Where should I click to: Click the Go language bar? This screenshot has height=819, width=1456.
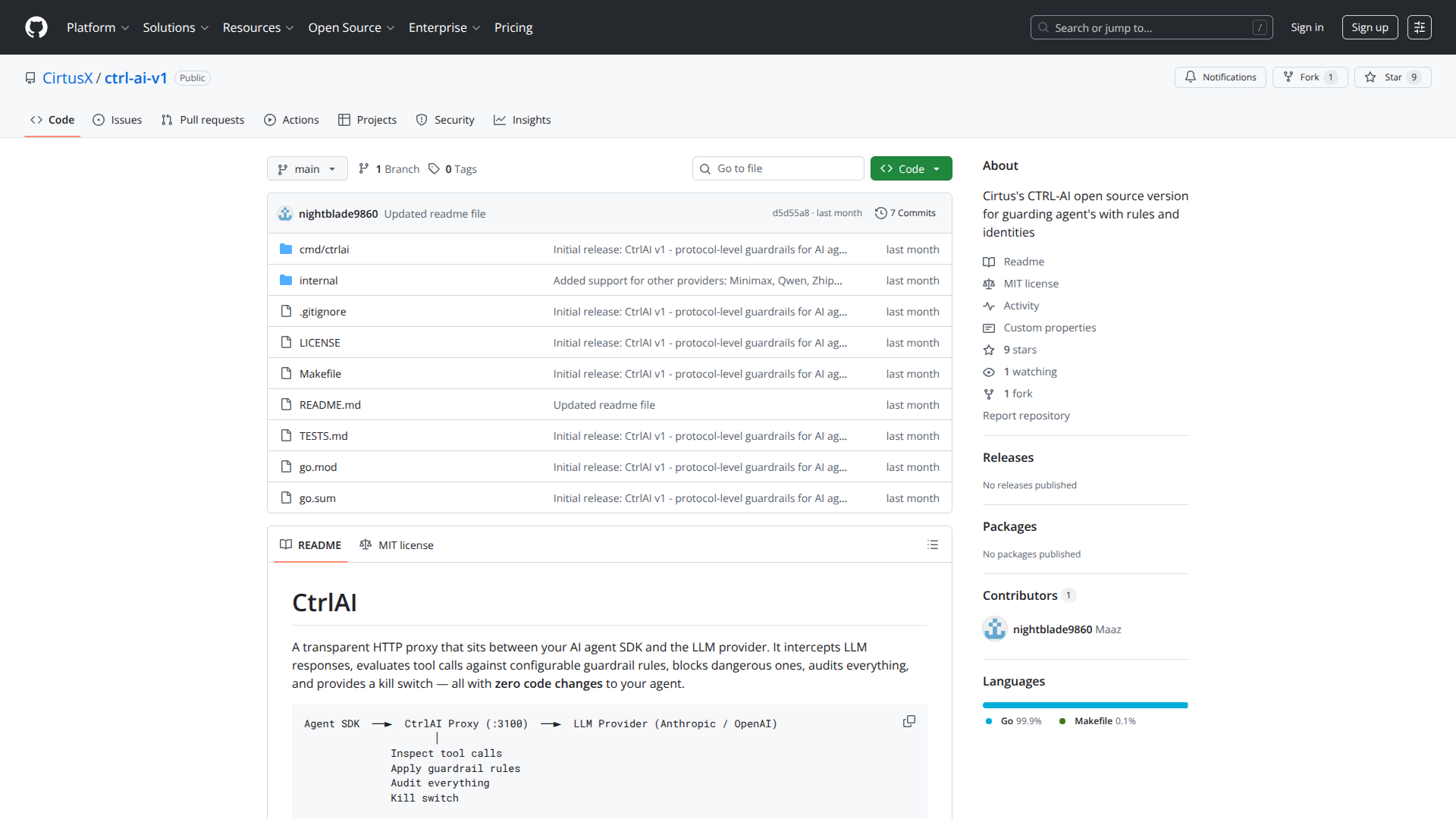coord(1084,705)
